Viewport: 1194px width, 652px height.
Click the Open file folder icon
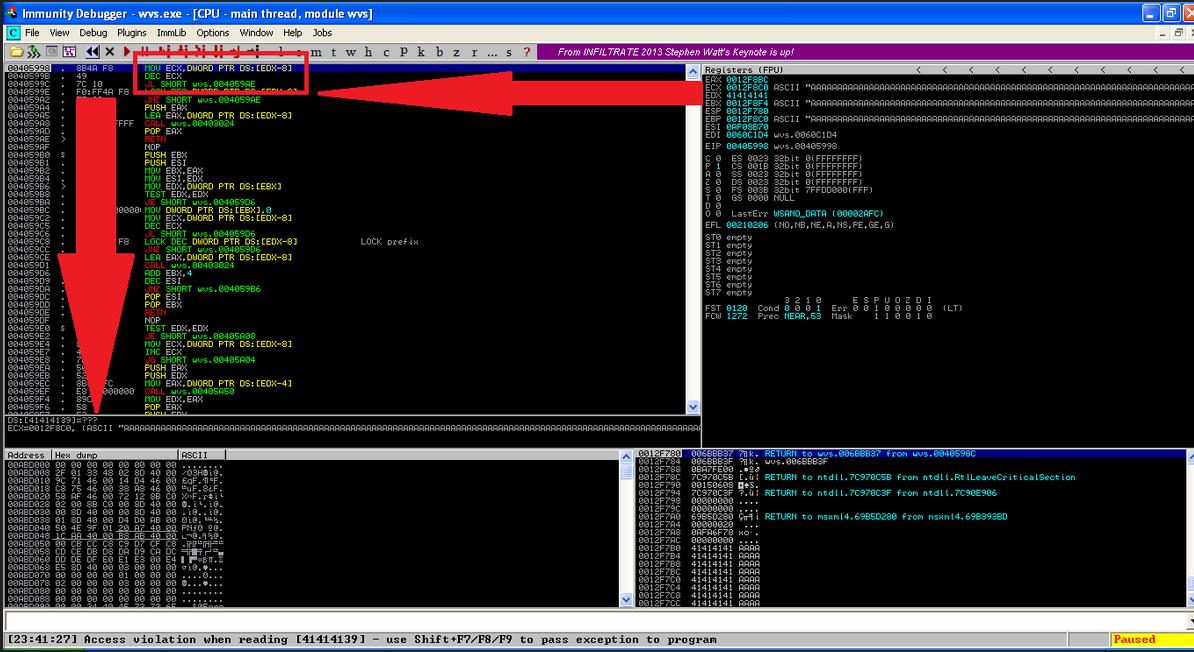point(14,52)
